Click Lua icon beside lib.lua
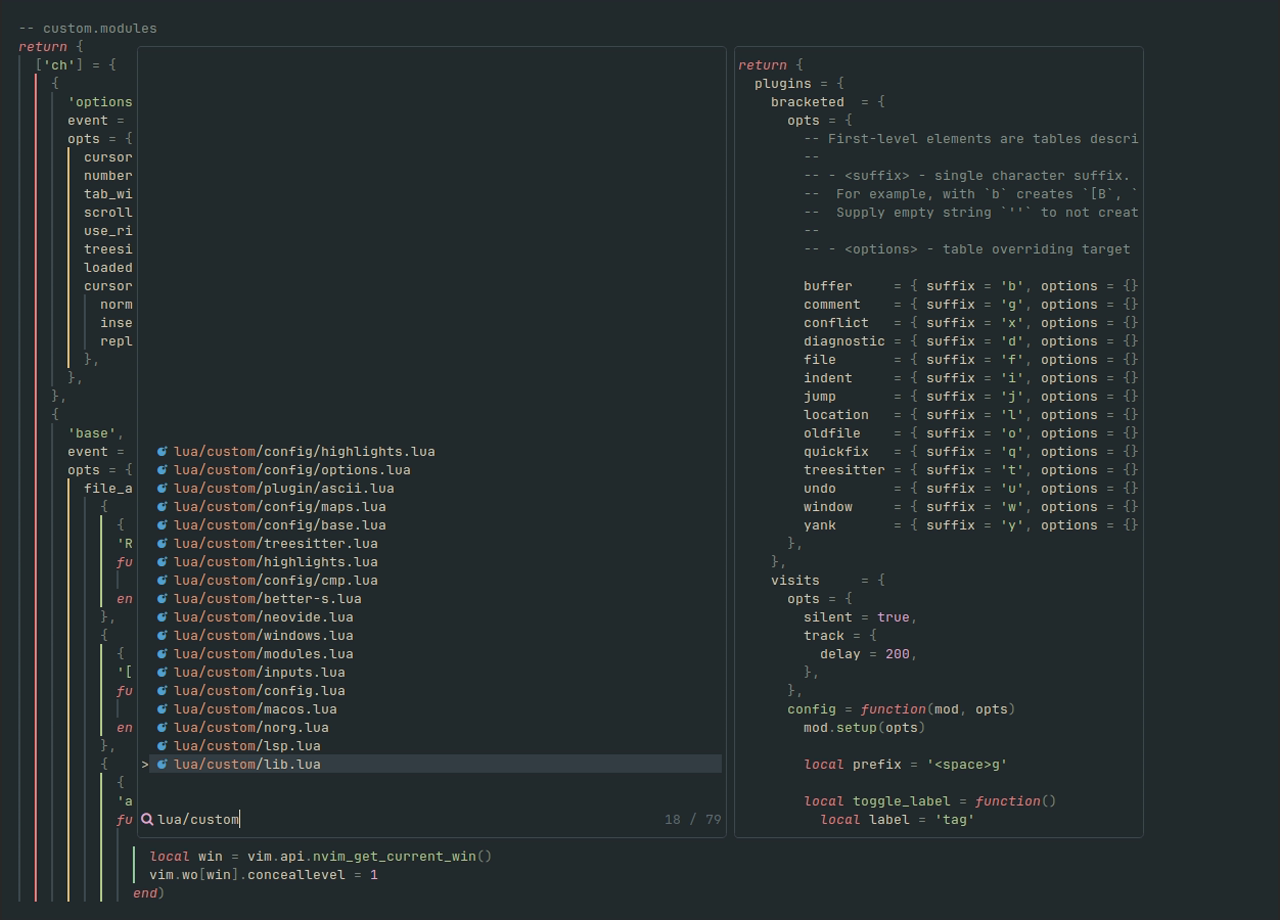This screenshot has width=1280, height=920. point(162,764)
